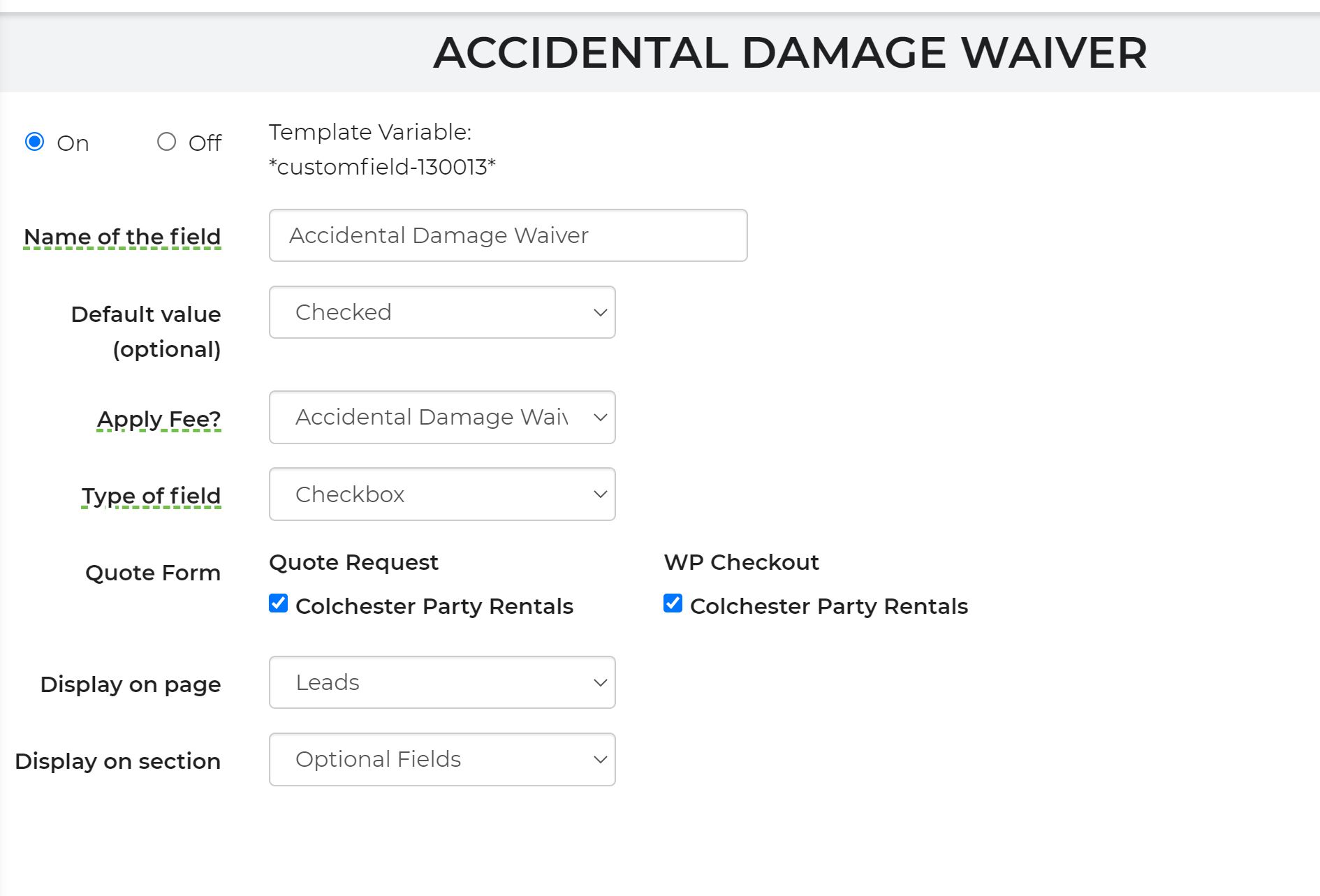The height and width of the screenshot is (896, 1320).
Task: Open the Display on section dropdown
Action: click(x=442, y=759)
